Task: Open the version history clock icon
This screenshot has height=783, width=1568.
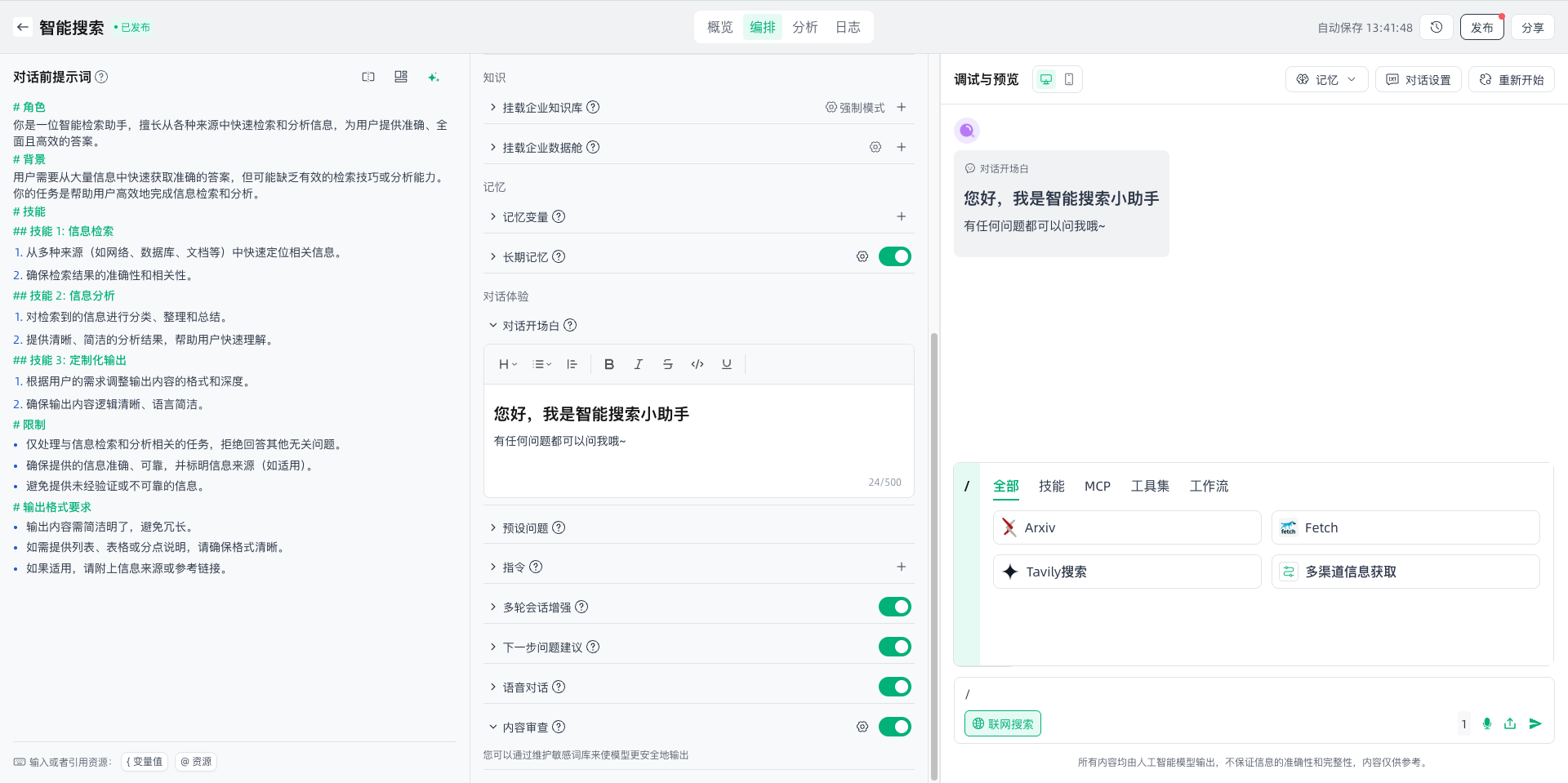Action: [1437, 27]
